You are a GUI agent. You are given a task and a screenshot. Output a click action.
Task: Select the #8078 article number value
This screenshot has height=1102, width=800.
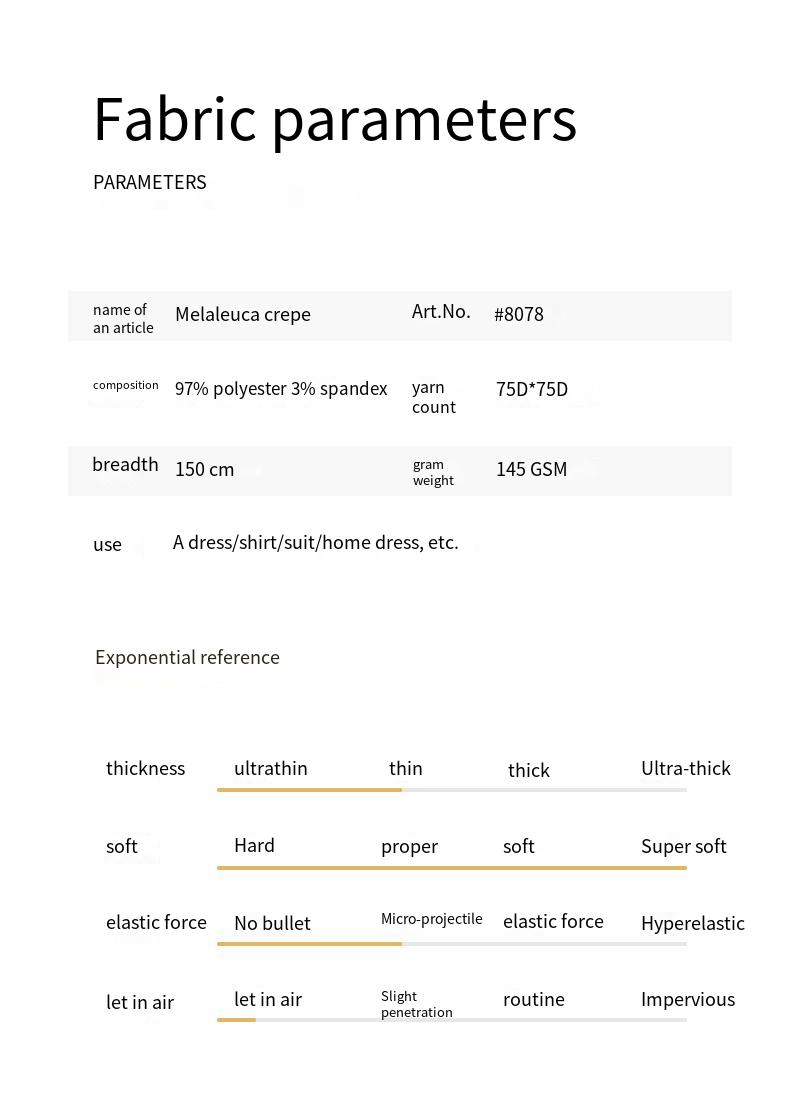pyautogui.click(x=519, y=314)
